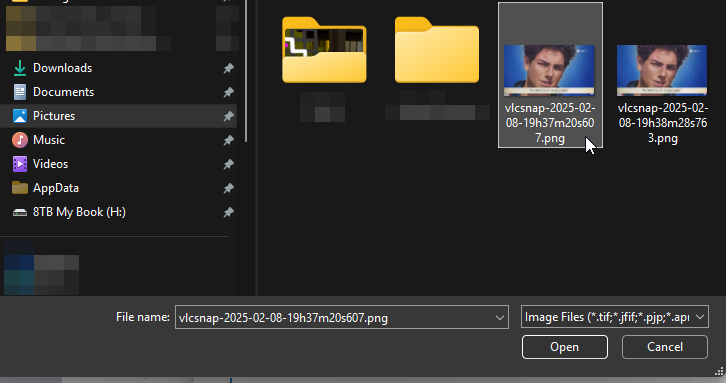Open the Image Files type filter dropdown

(x=614, y=317)
